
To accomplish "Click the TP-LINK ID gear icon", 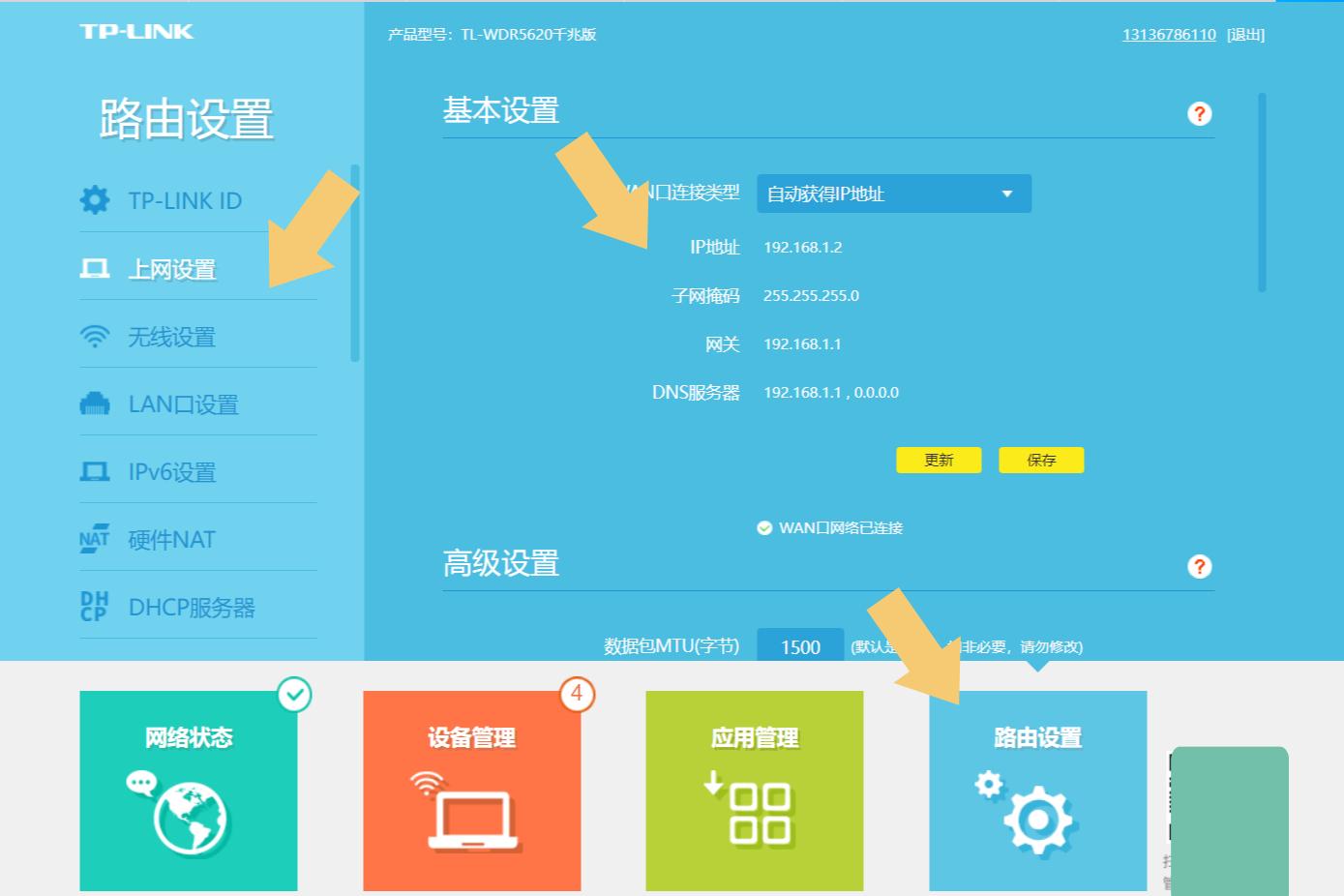I will pos(95,200).
